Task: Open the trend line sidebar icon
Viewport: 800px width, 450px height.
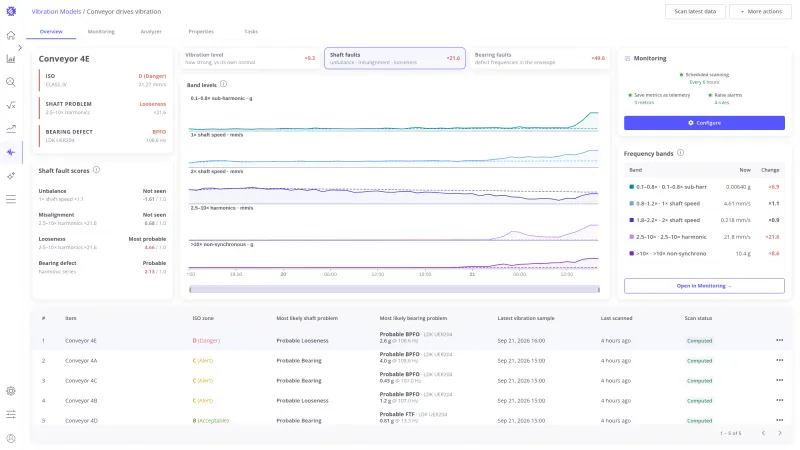Action: 11,129
